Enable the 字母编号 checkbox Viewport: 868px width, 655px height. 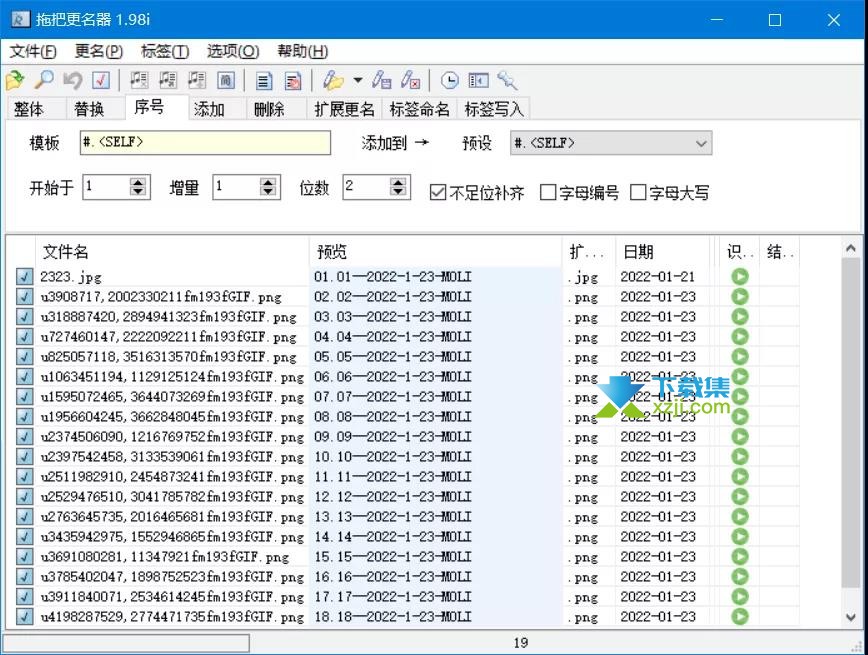click(x=547, y=192)
